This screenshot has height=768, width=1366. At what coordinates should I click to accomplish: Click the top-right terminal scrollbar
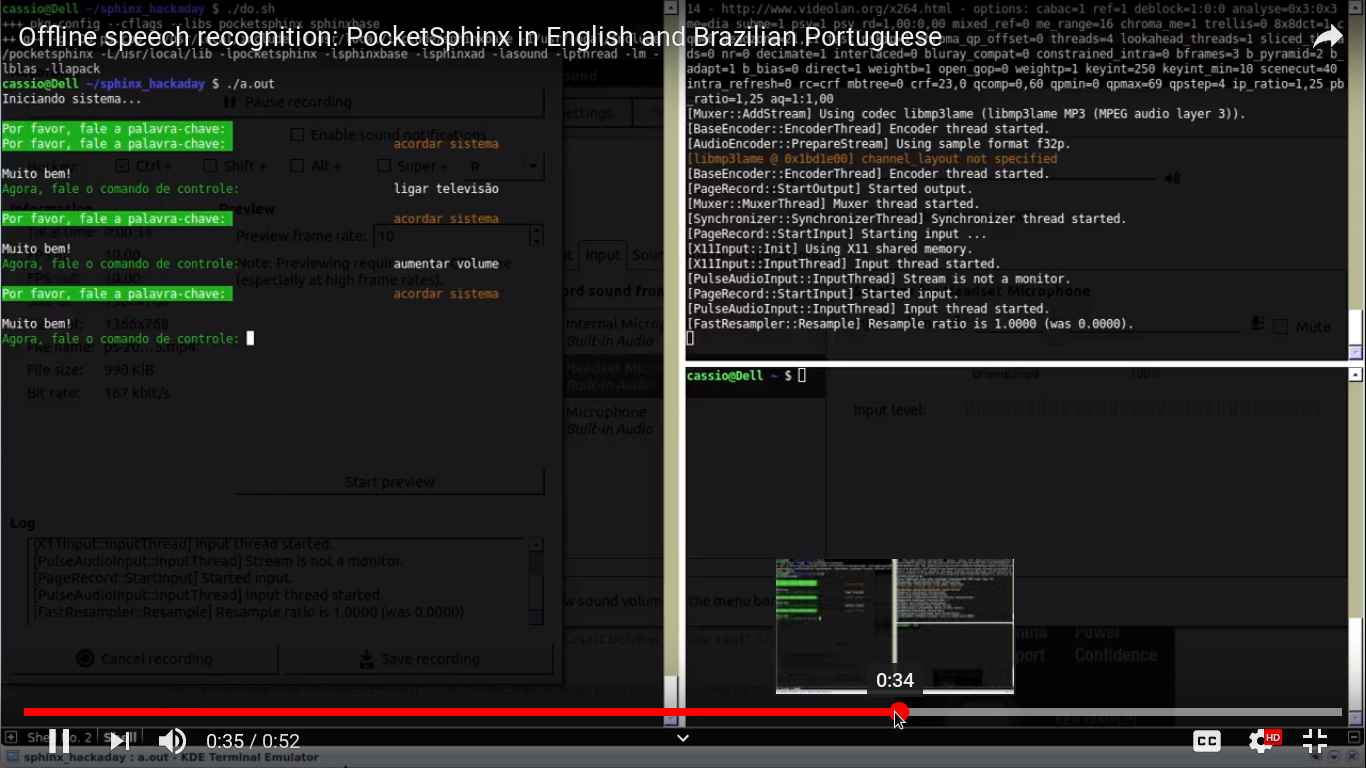pyautogui.click(x=1356, y=180)
